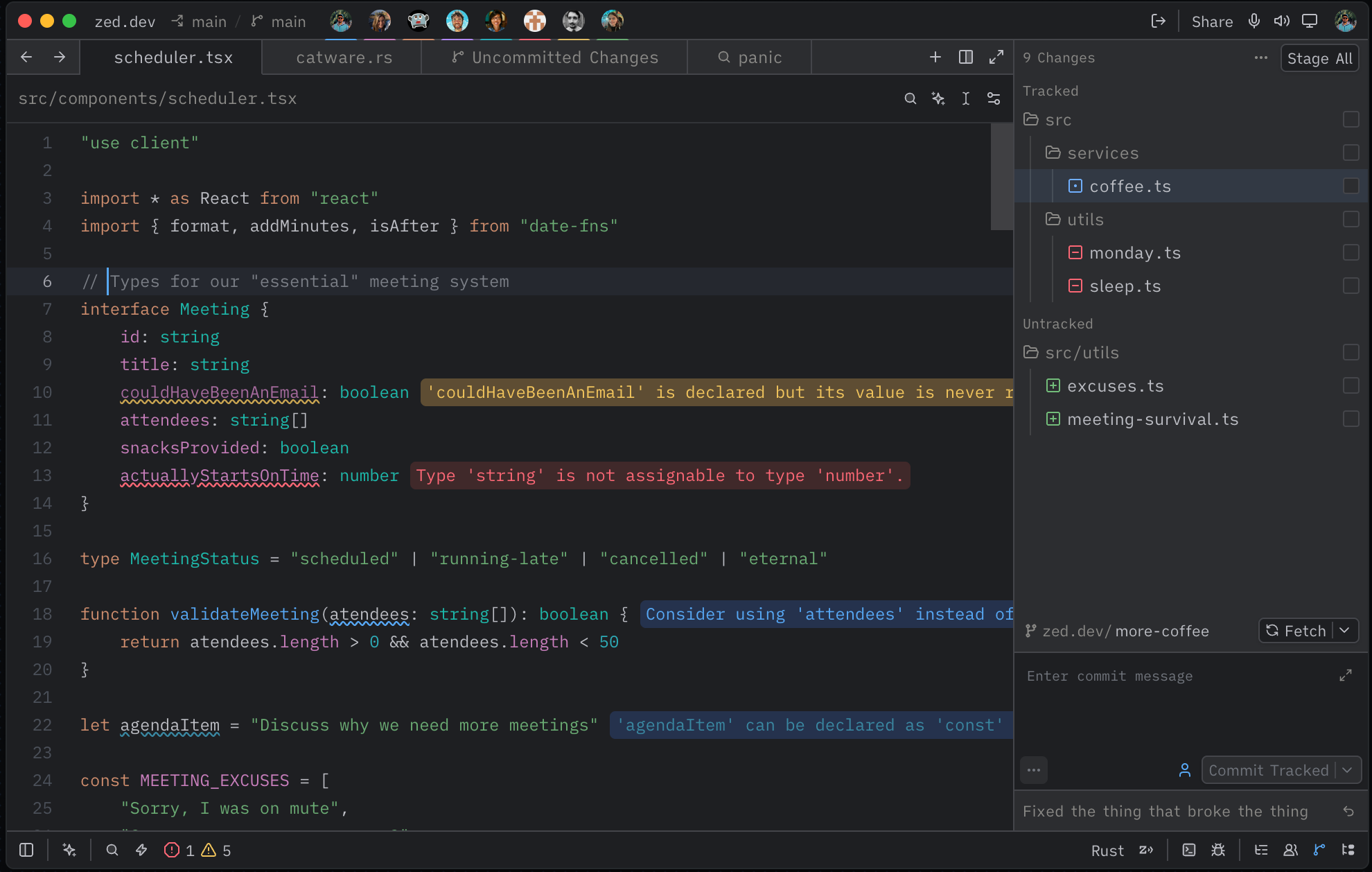Open buffer search magnifier in editor toolbar
1372x872 pixels.
click(911, 98)
